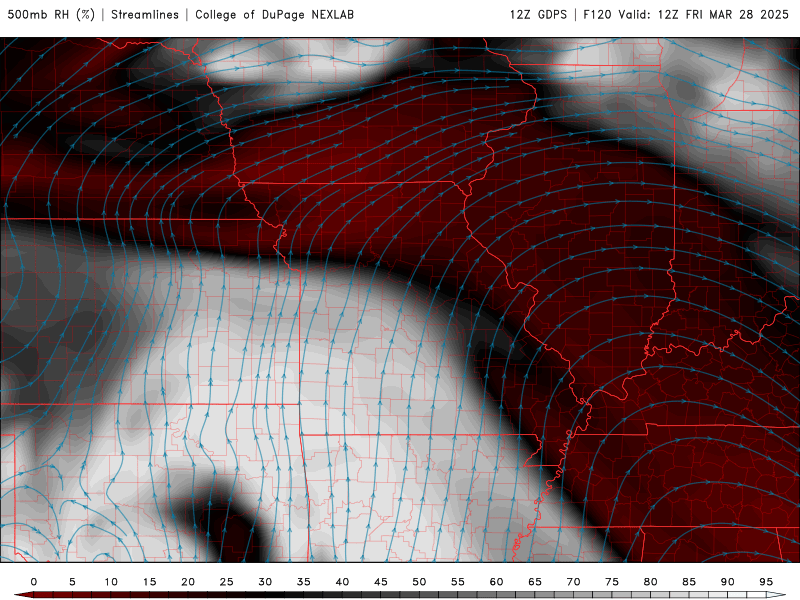Select the 90 value on color scale
The width and height of the screenshot is (800, 600).
click(x=728, y=582)
